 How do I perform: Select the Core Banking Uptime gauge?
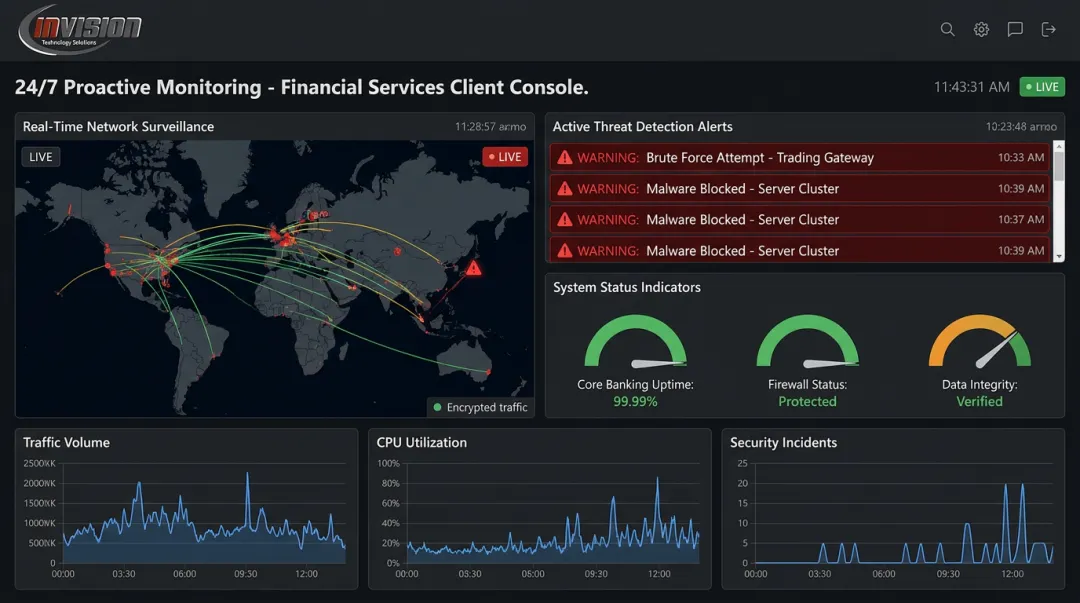(x=635, y=340)
